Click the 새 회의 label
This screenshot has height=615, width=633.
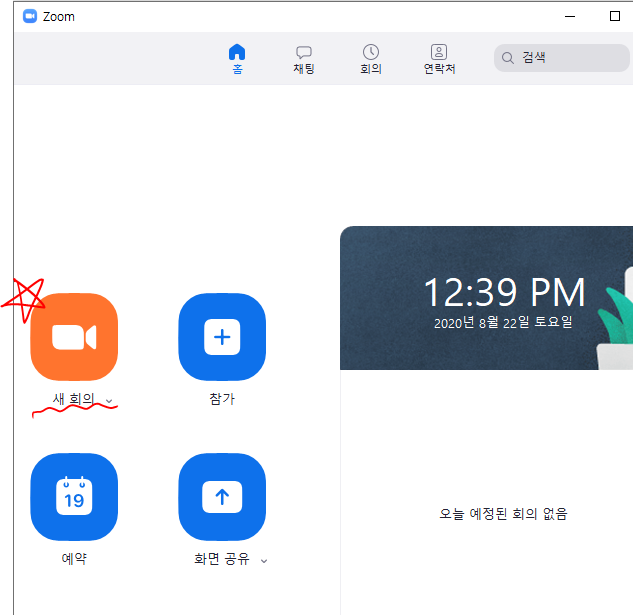click(x=73, y=399)
